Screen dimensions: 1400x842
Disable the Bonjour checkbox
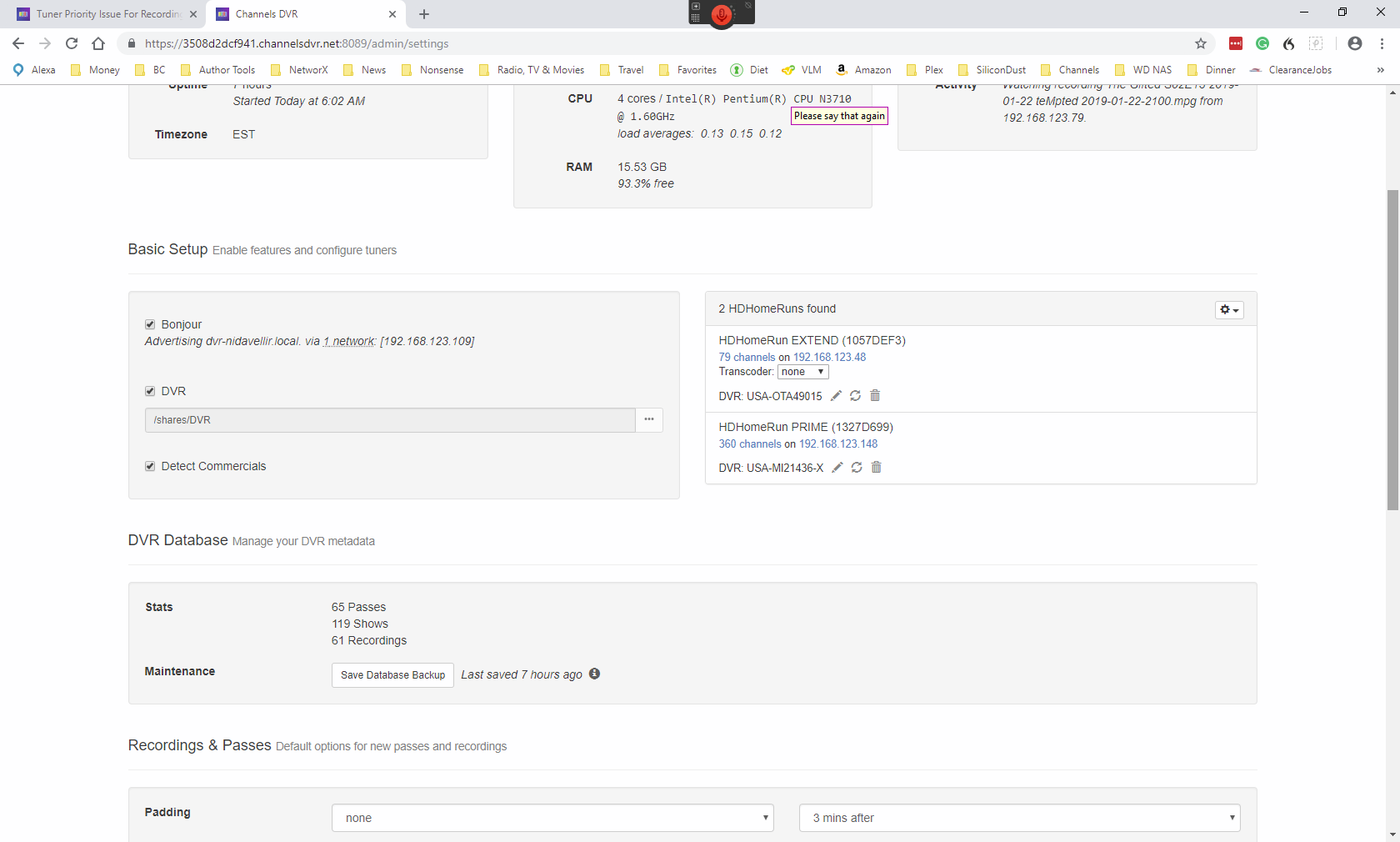point(150,324)
